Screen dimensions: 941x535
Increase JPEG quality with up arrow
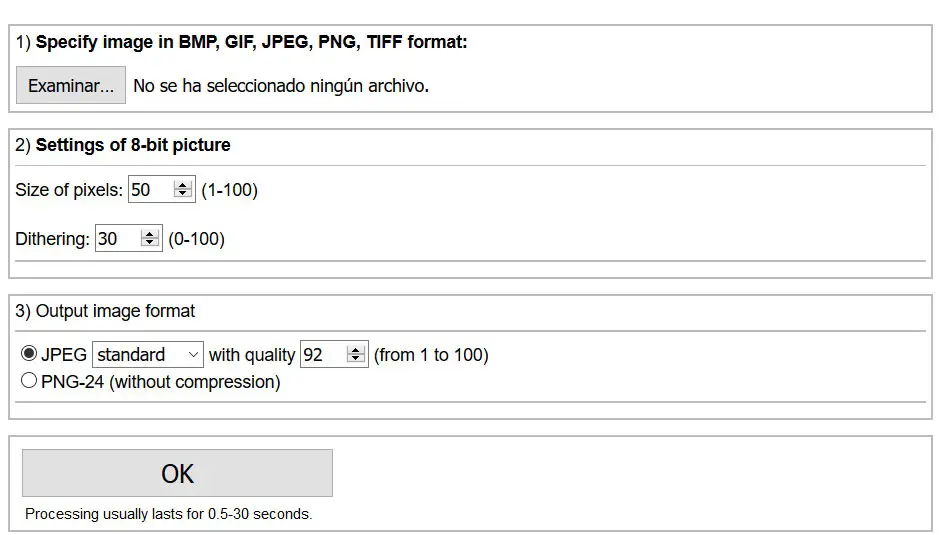[355, 350]
